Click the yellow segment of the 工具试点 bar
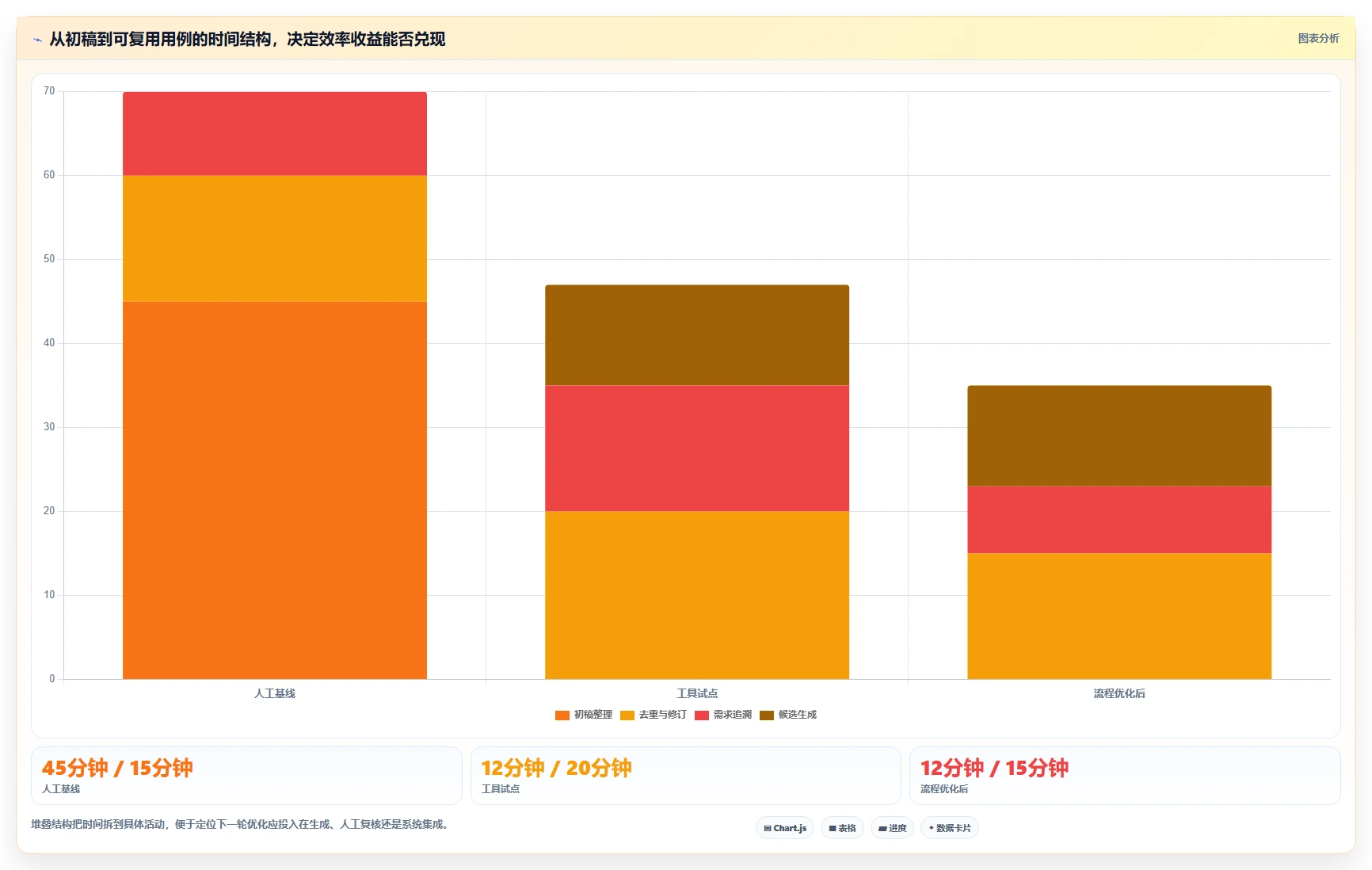Viewport: 1372px width, 870px height. 697,595
